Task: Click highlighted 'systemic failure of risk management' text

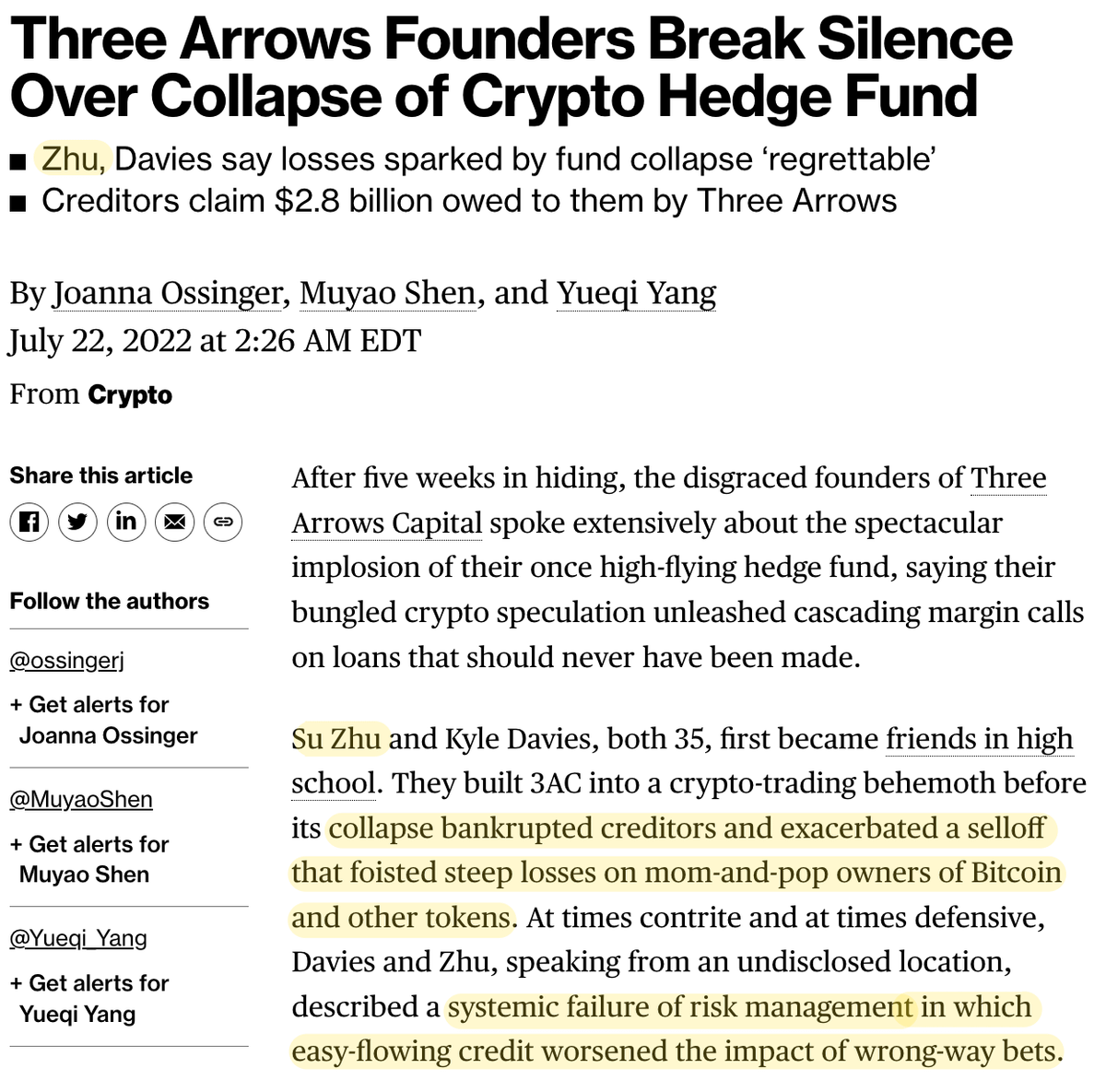Action: 678,1006
